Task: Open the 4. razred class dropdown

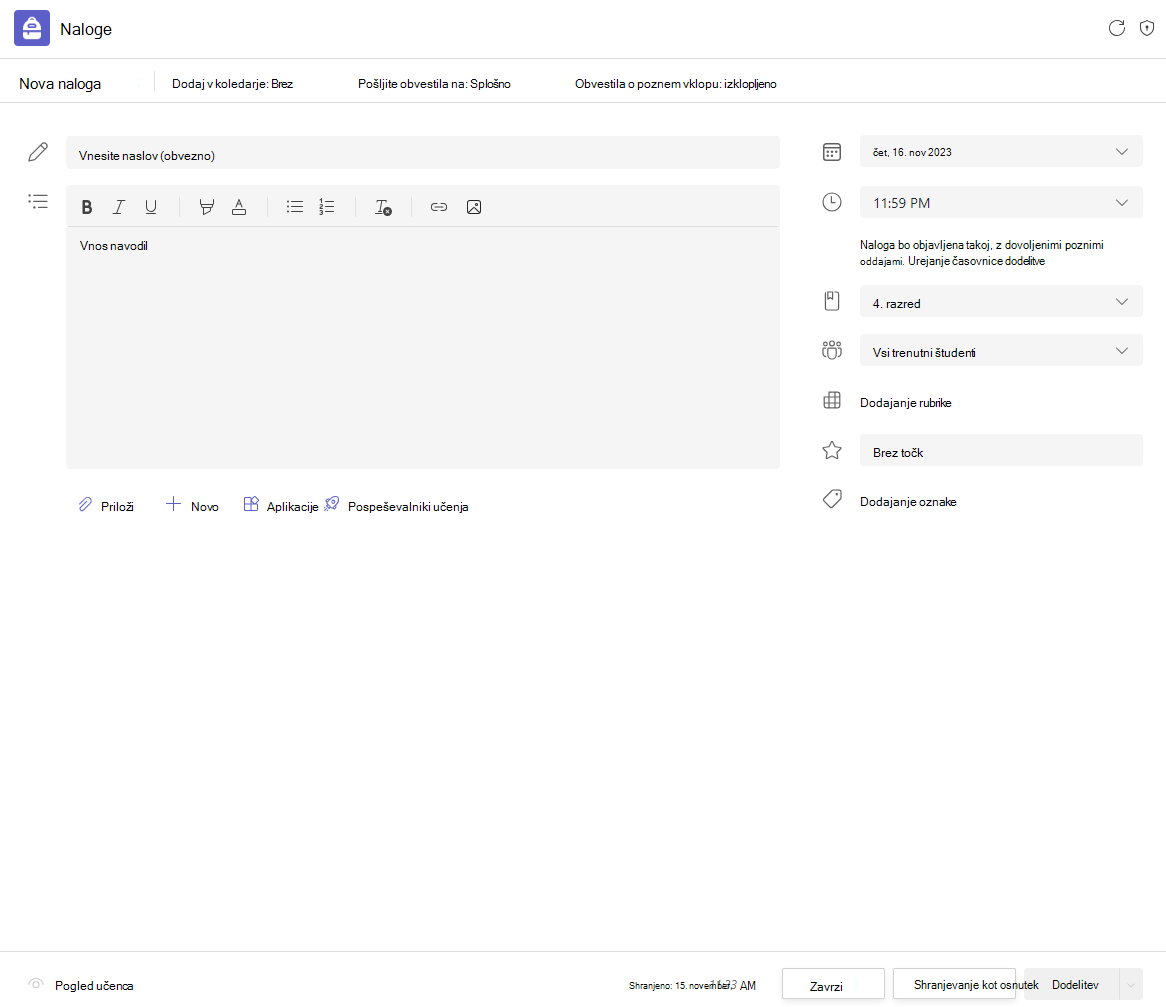Action: click(1001, 302)
